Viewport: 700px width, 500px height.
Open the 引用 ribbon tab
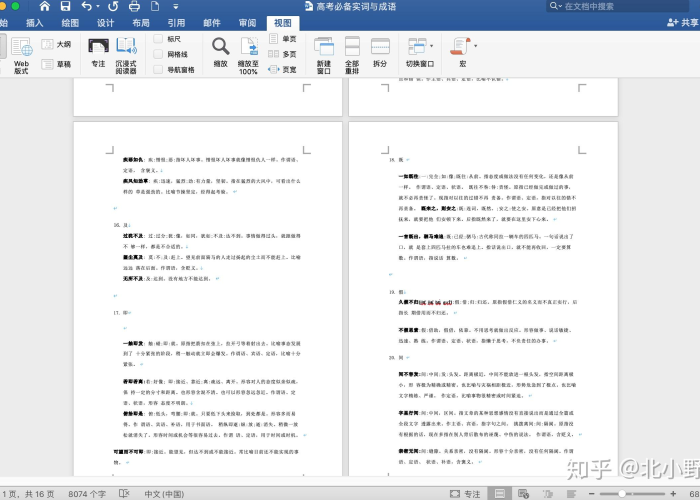176,23
